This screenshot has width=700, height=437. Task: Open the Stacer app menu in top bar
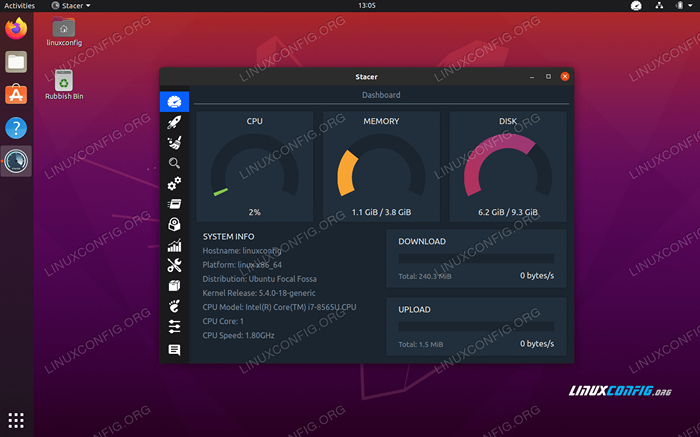tap(71, 6)
